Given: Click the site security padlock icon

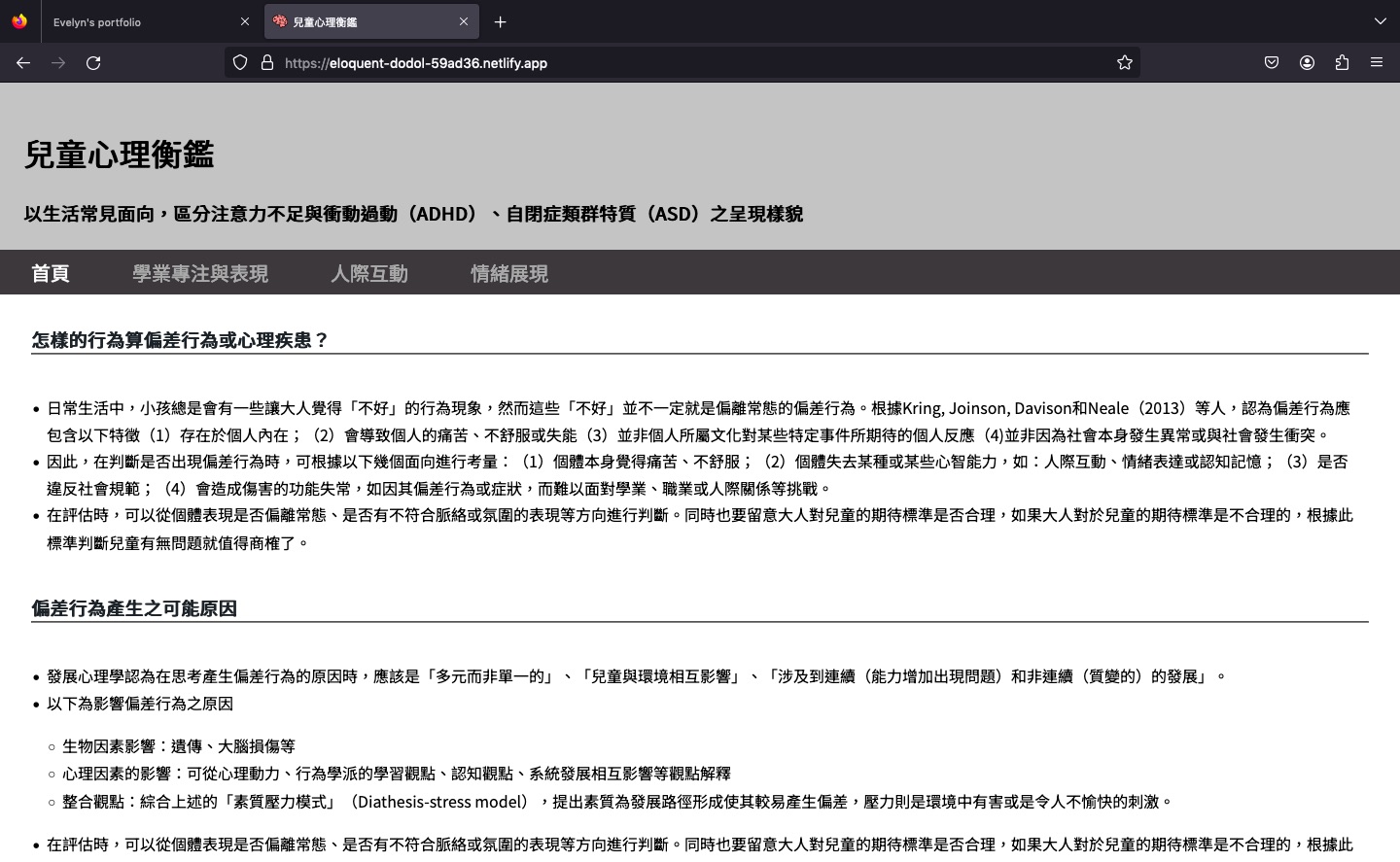Looking at the screenshot, I should [267, 62].
